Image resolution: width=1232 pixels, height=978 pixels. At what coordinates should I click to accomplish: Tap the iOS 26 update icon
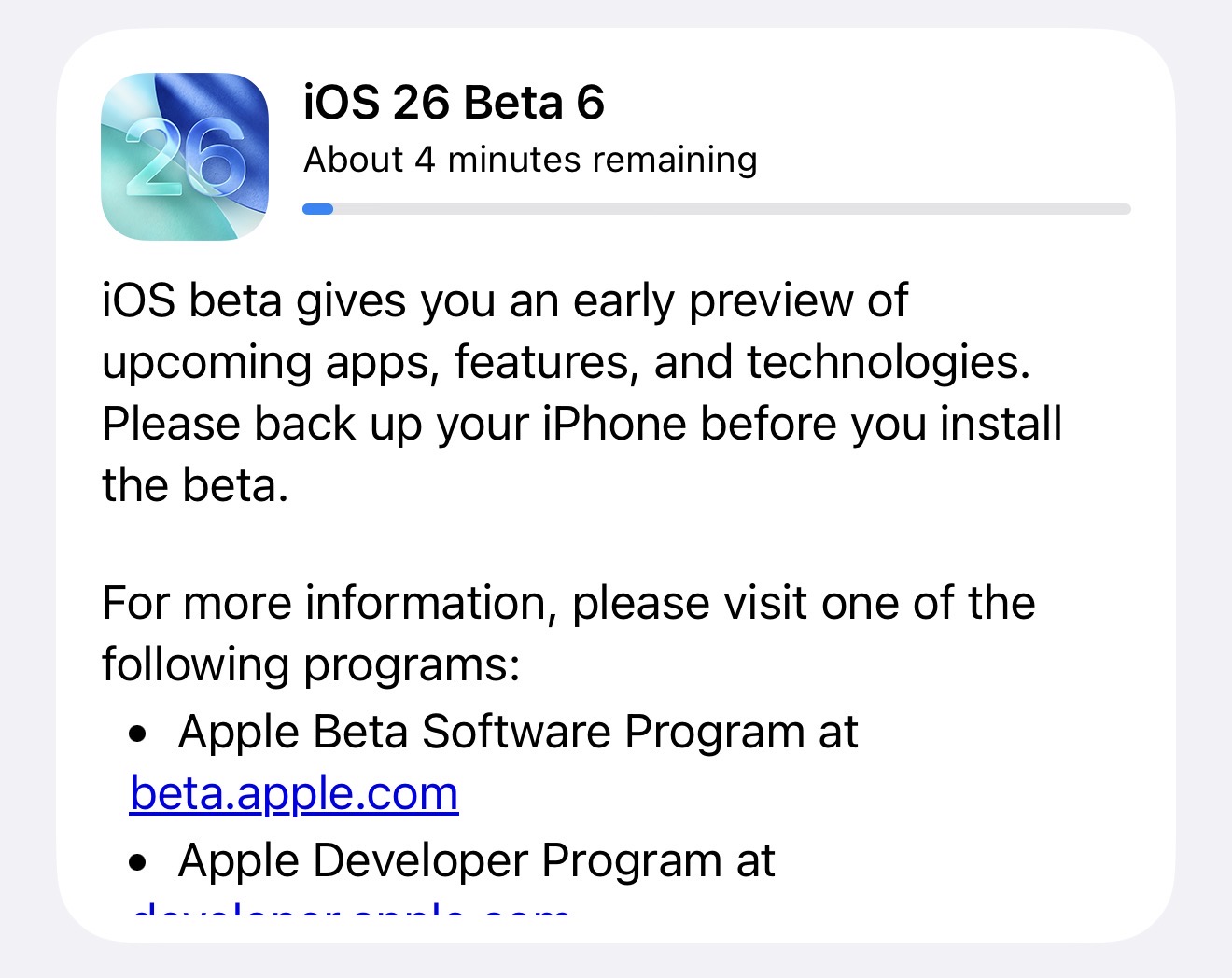click(185, 157)
